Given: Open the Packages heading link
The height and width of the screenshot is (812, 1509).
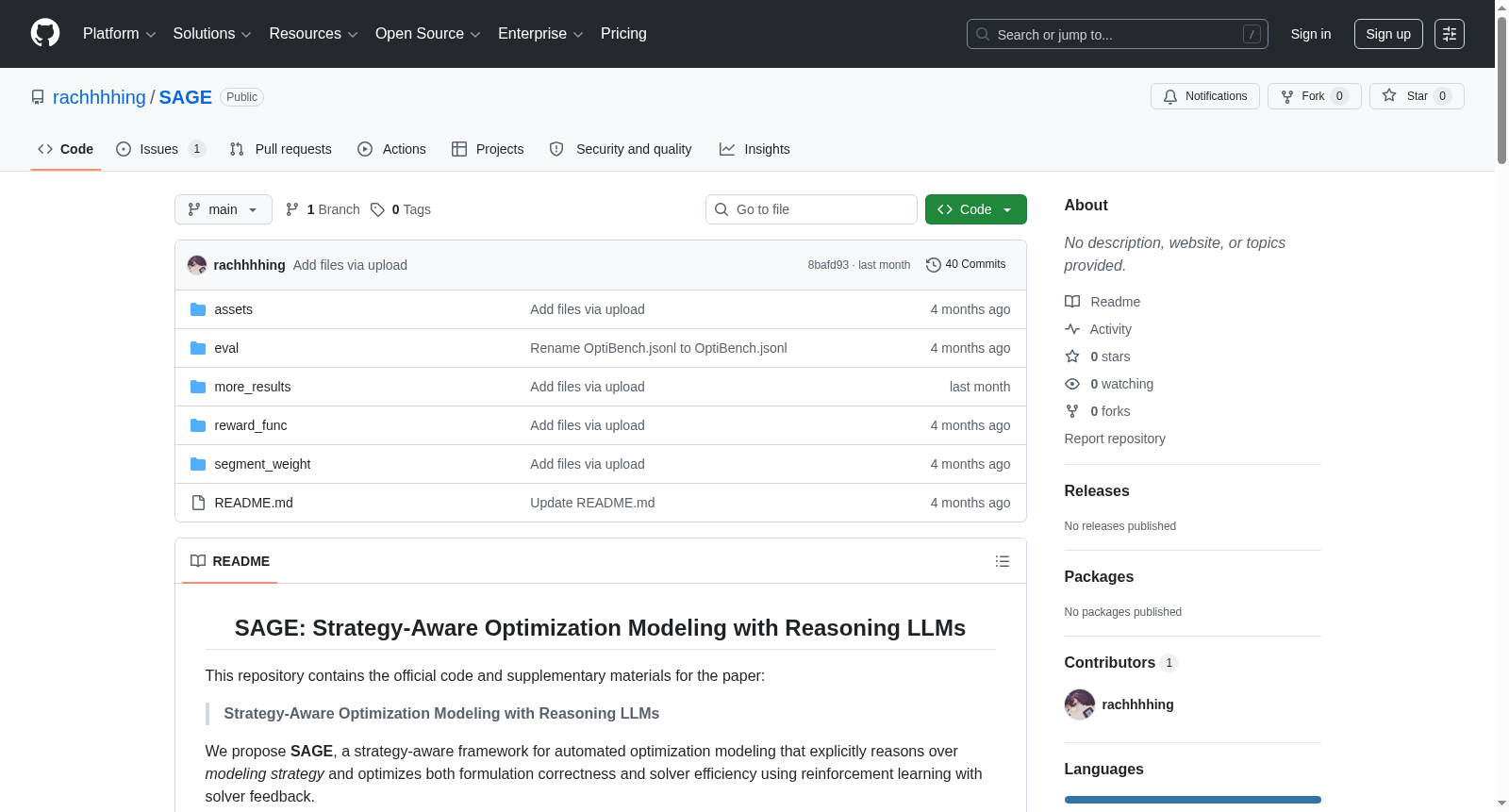Looking at the screenshot, I should 1099,576.
